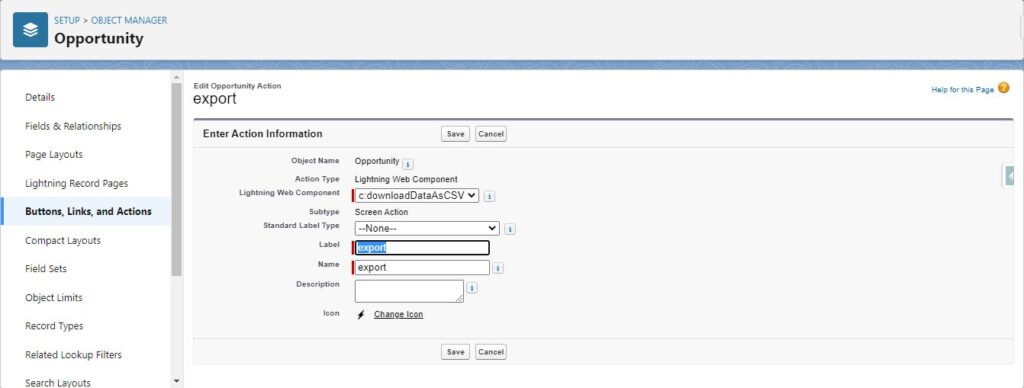Go to Page Layouts
1024x388 pixels.
[54, 155]
